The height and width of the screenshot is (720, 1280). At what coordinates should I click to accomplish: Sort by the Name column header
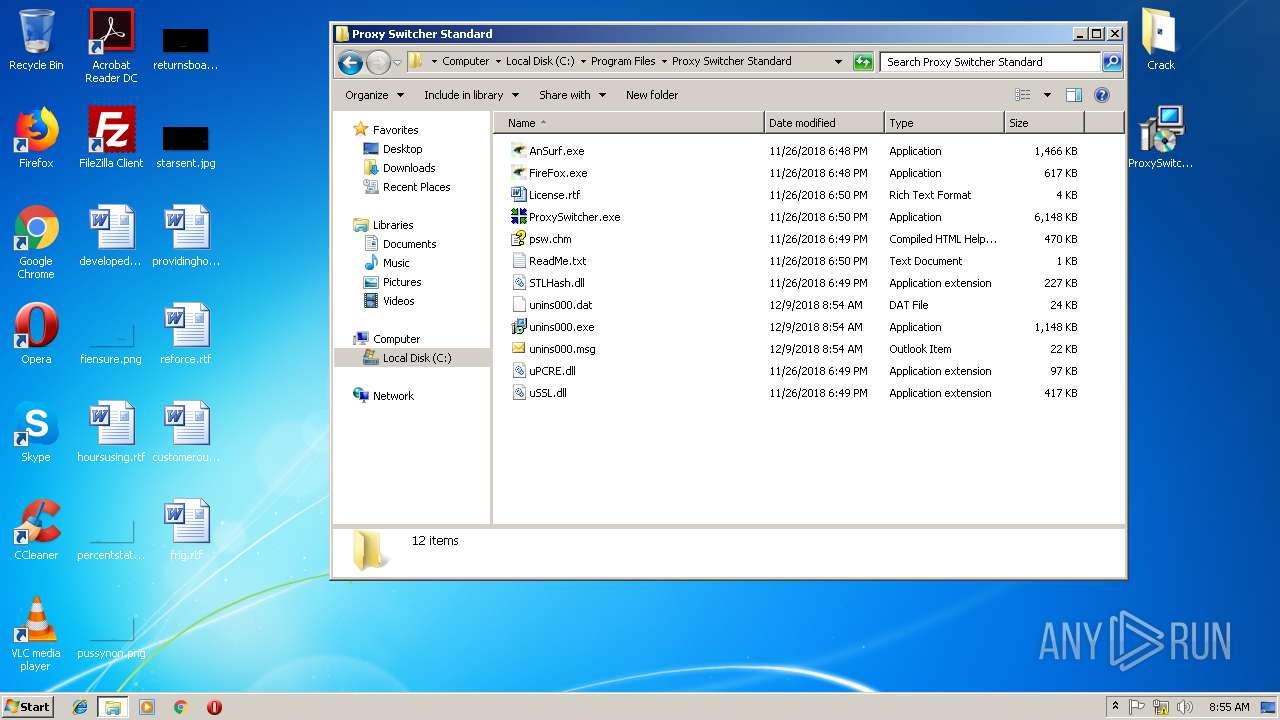pos(629,123)
